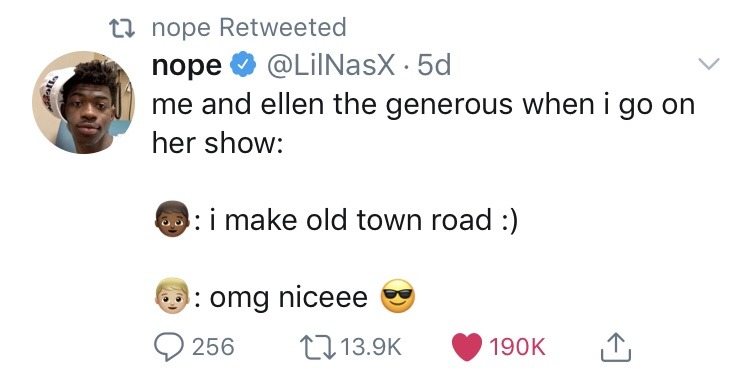Open the @LilNasX handle link
This screenshot has width=750, height=382.
331,65
